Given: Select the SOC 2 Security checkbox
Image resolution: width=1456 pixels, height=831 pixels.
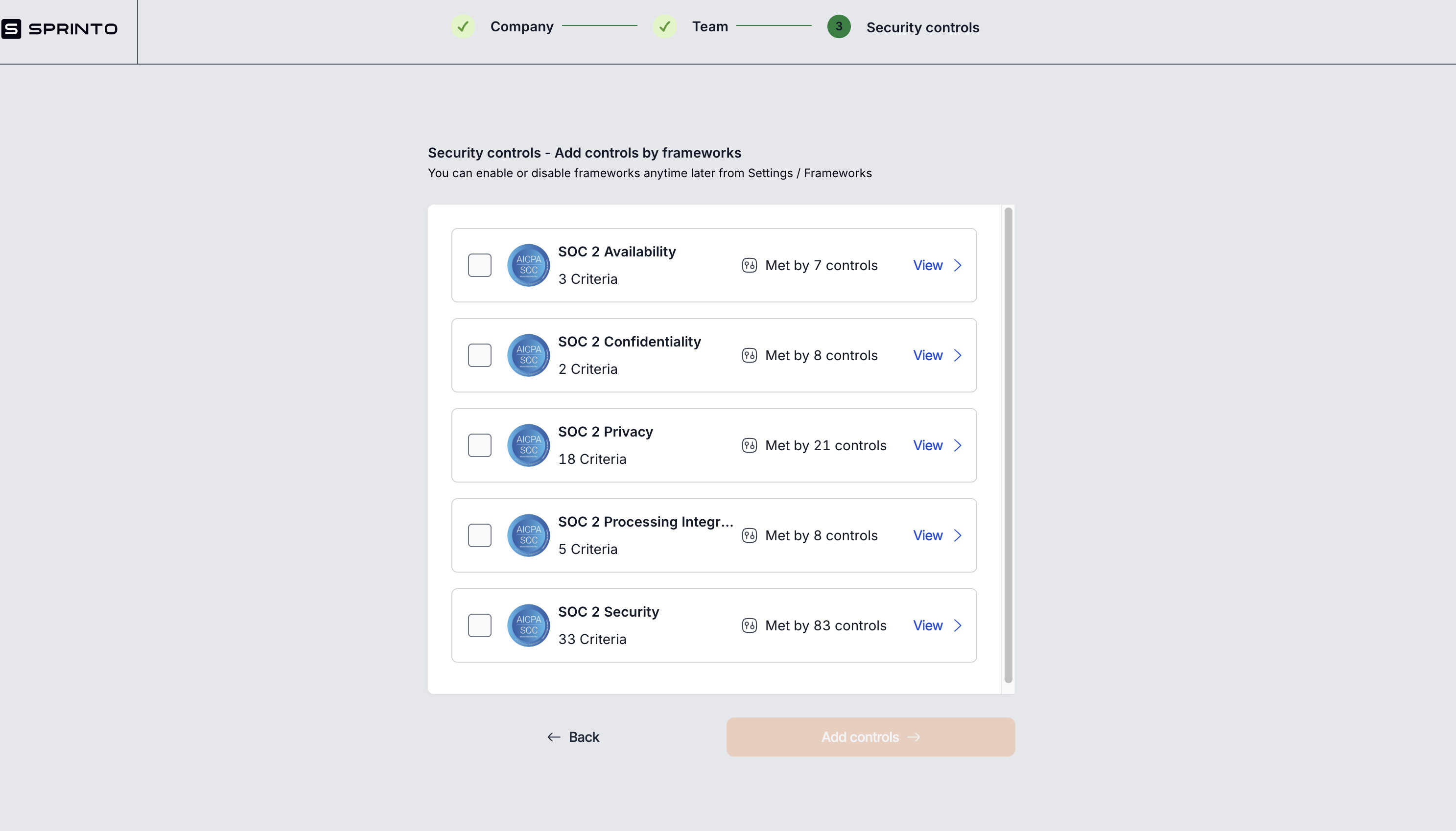Looking at the screenshot, I should coord(479,625).
